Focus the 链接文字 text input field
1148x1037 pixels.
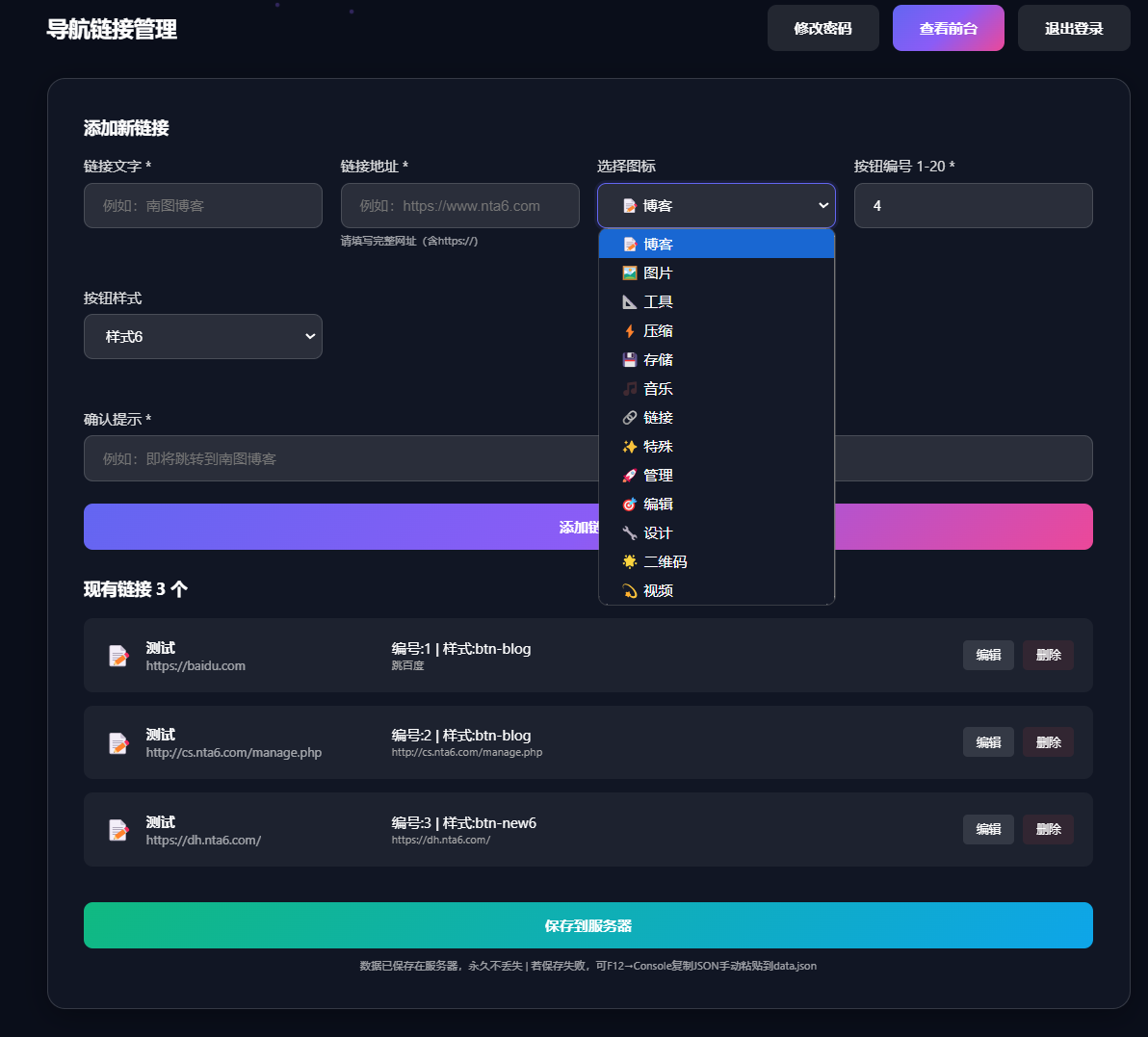click(202, 206)
